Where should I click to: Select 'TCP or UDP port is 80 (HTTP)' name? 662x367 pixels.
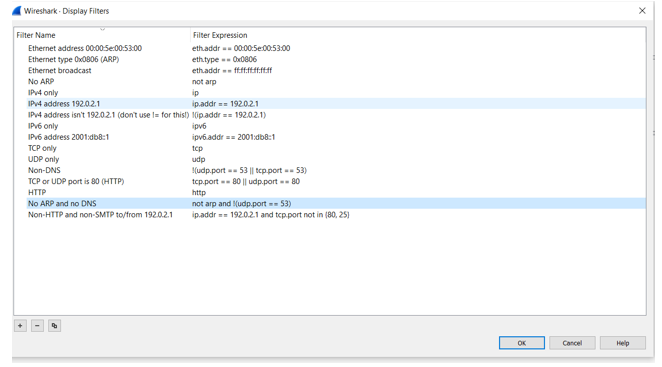(76, 181)
